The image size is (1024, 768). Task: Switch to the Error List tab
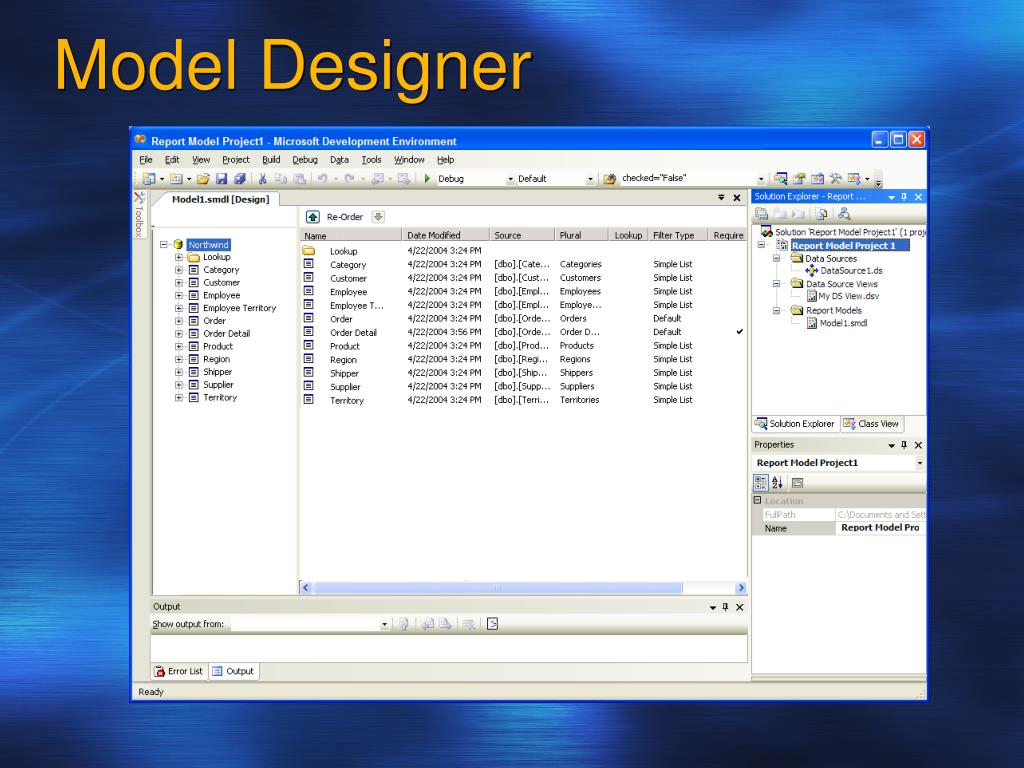tap(179, 671)
